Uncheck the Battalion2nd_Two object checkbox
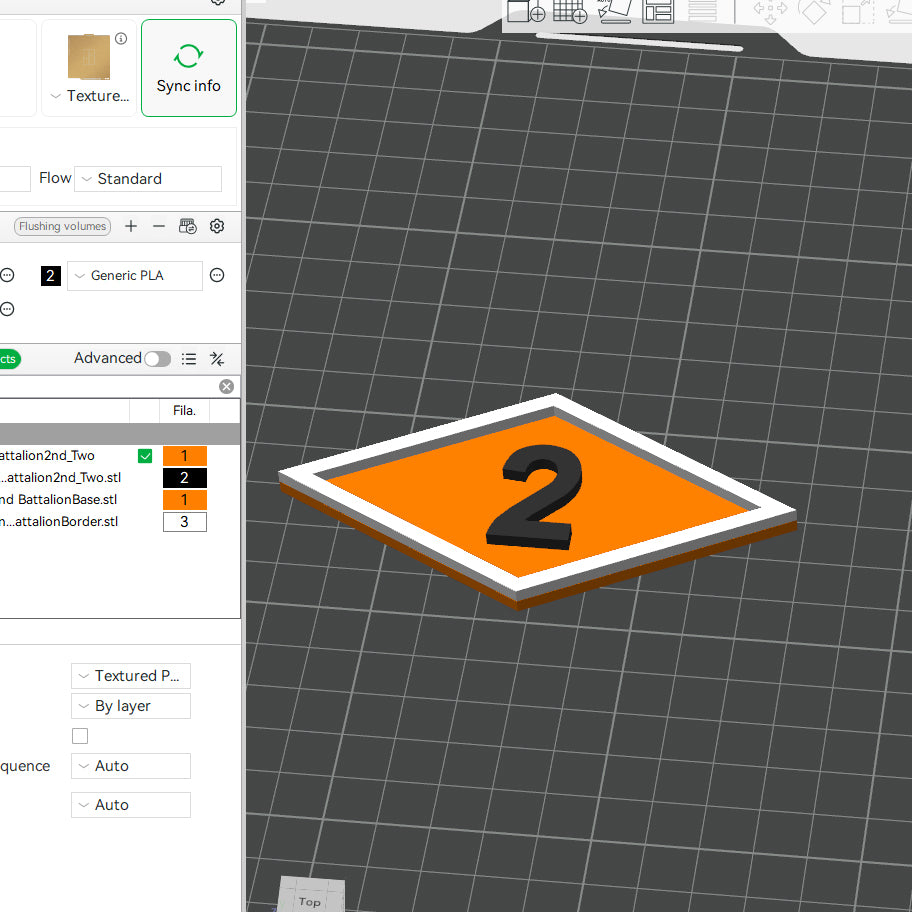Image resolution: width=912 pixels, height=912 pixels. (x=145, y=455)
